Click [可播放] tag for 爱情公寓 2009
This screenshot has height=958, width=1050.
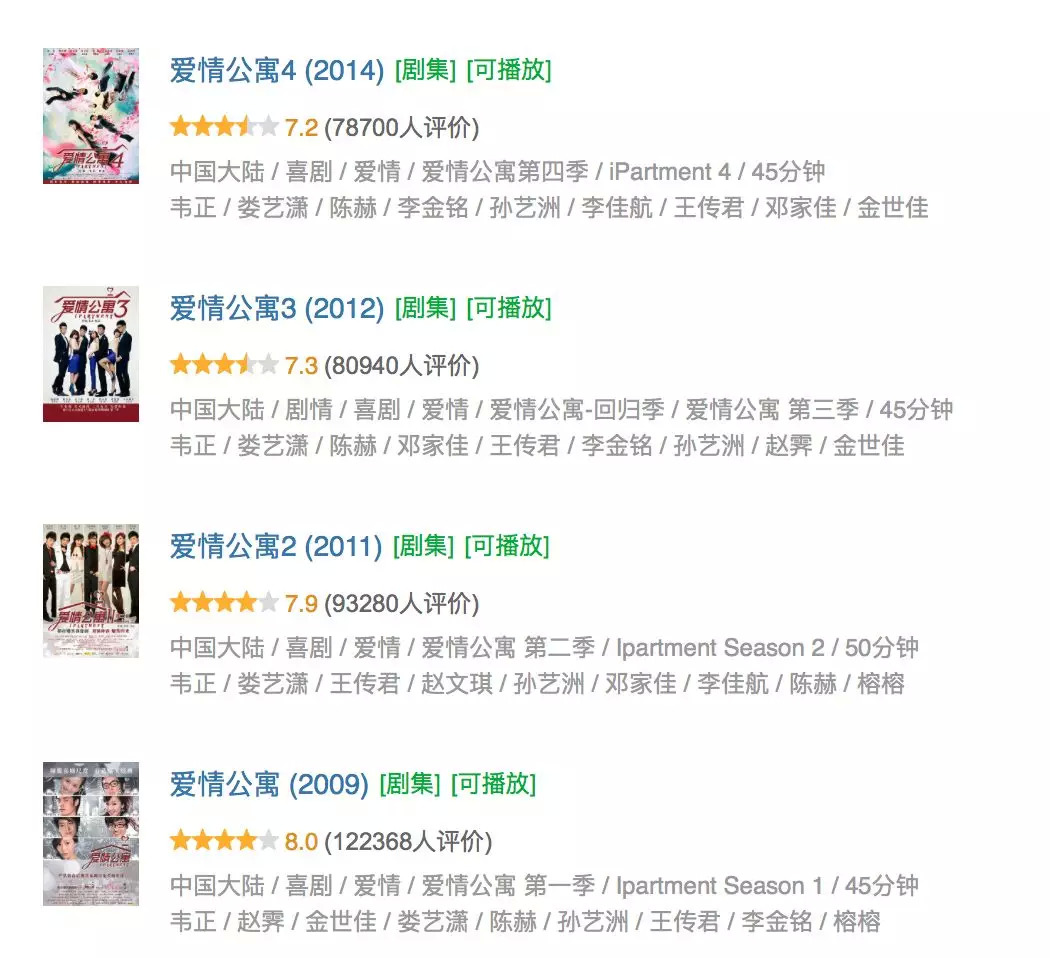point(494,784)
